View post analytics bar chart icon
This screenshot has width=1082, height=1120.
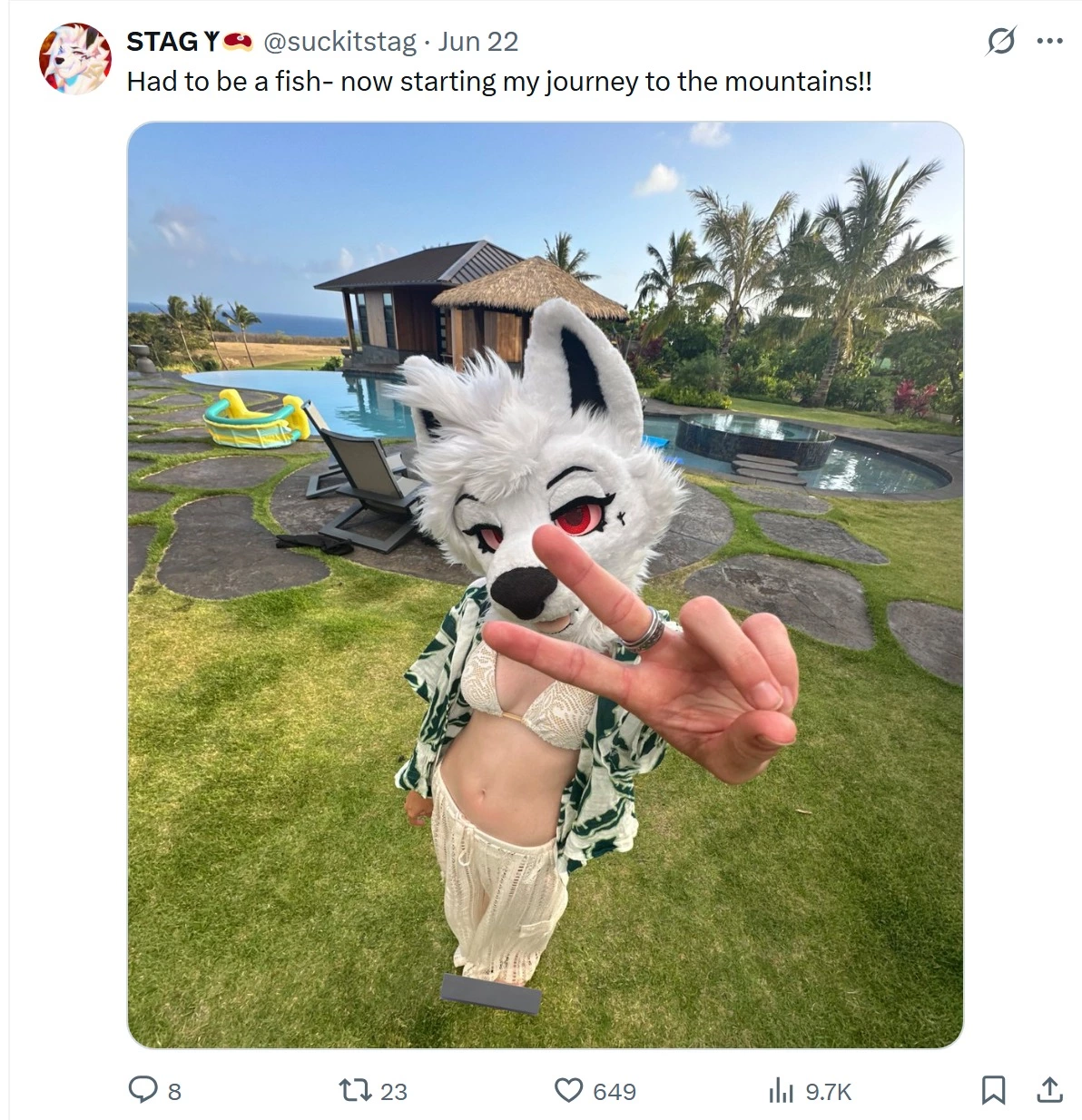coord(781,1090)
